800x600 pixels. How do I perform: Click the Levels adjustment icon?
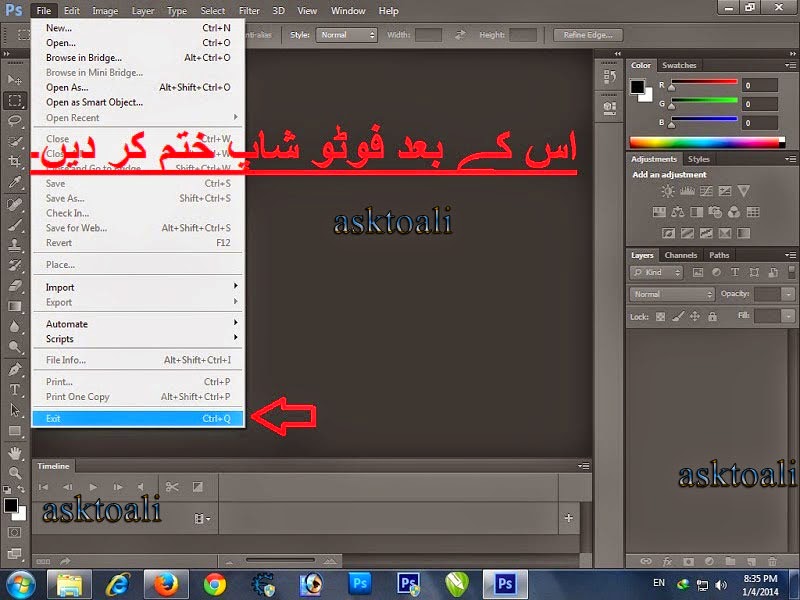(687, 191)
